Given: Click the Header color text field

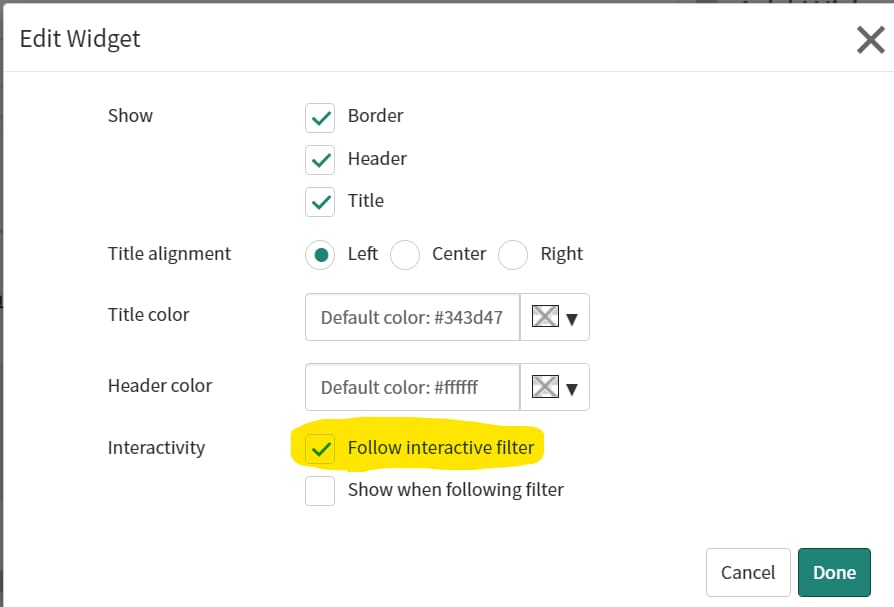Looking at the screenshot, I should pyautogui.click(x=412, y=387).
